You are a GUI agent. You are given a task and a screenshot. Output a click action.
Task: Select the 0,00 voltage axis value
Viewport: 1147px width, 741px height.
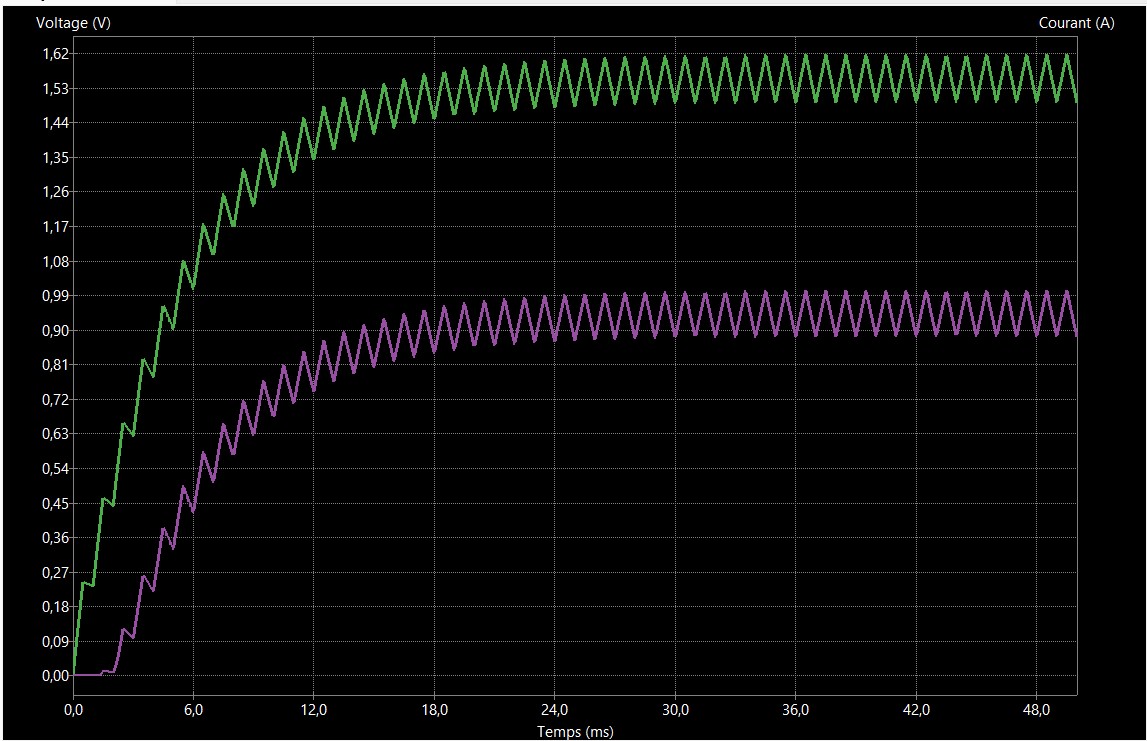pos(56,676)
